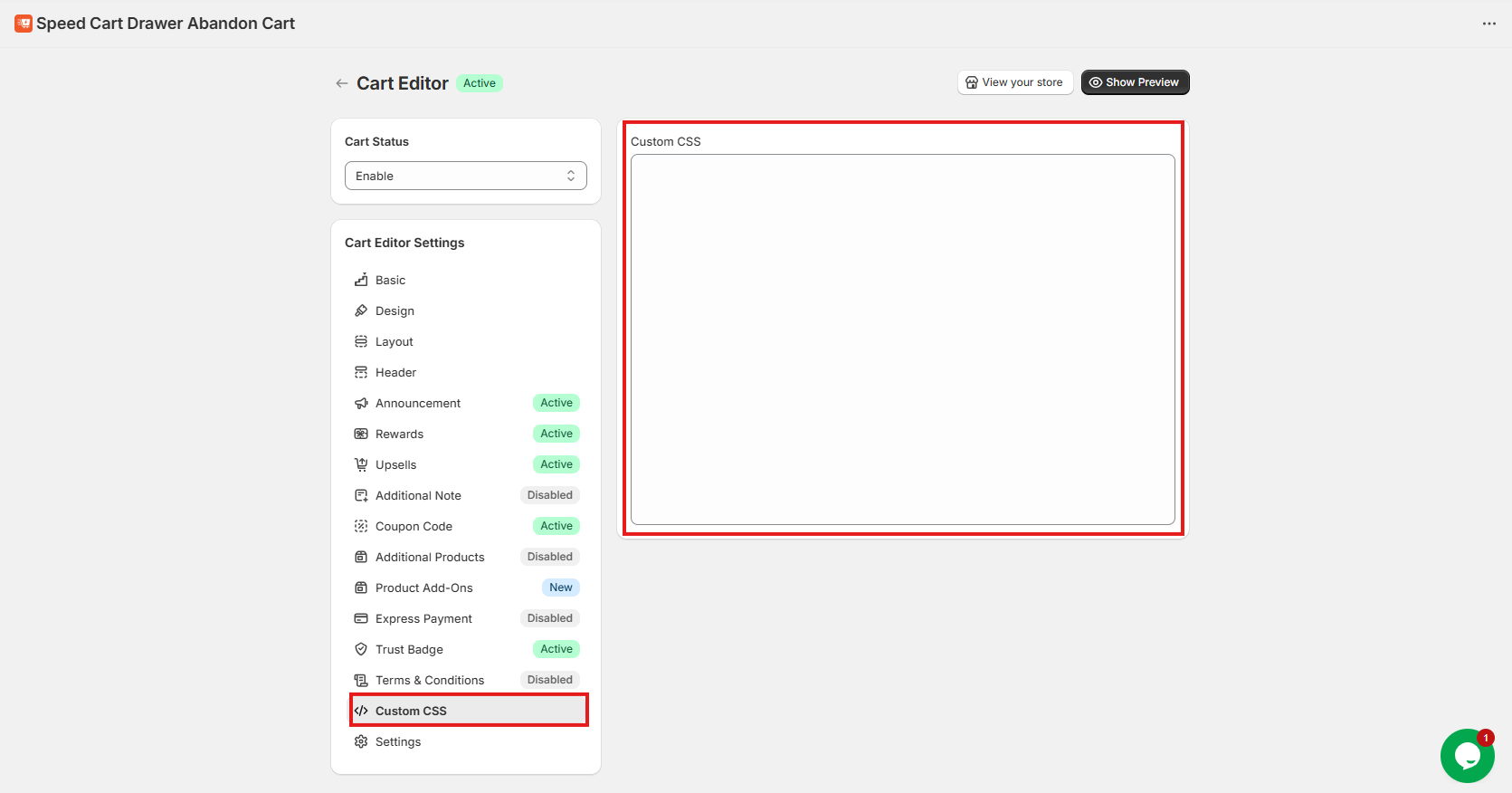Open the live chat bubble
The width and height of the screenshot is (1512, 793).
point(1466,755)
